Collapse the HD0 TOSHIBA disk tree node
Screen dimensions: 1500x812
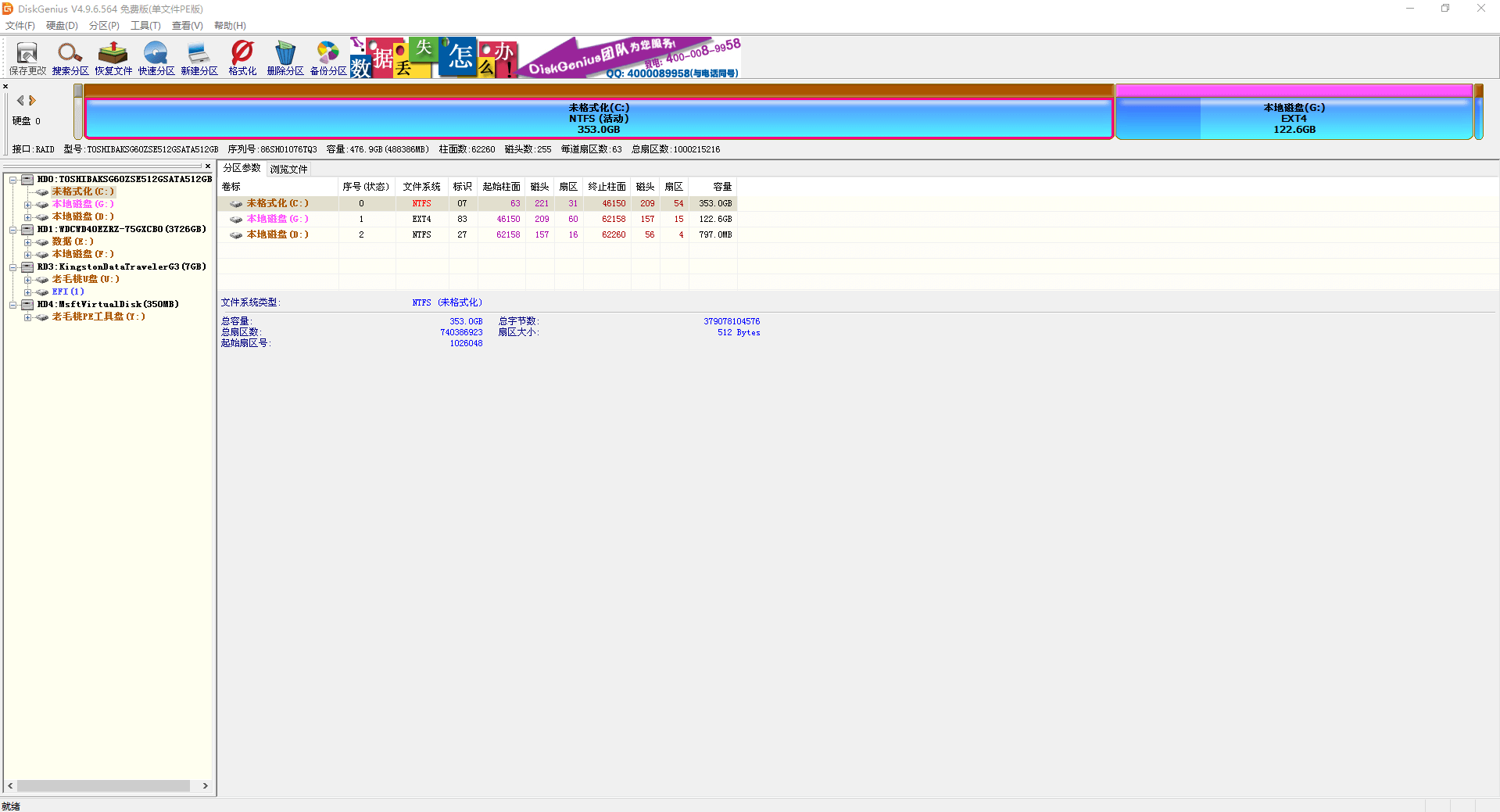pyautogui.click(x=13, y=180)
